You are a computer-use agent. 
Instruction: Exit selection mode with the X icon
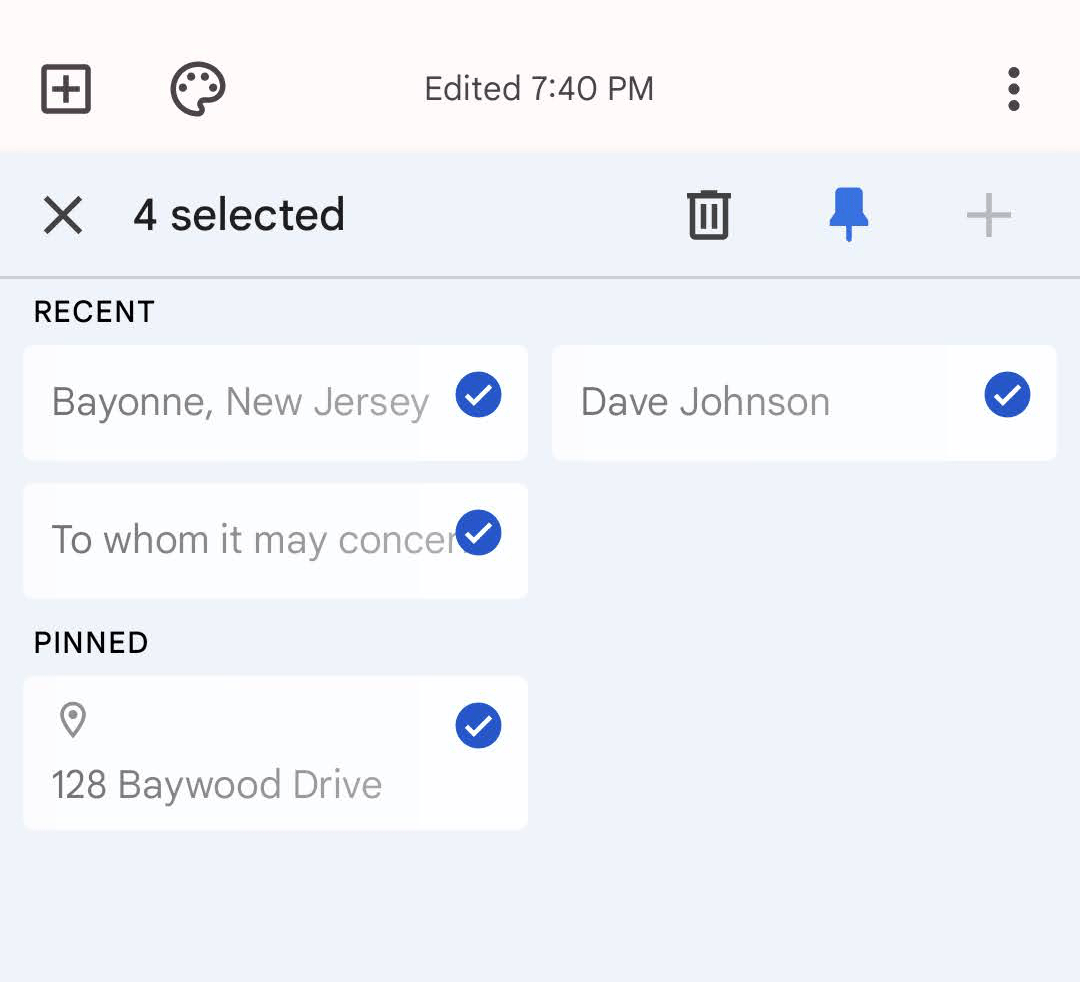pyautogui.click(x=63, y=215)
